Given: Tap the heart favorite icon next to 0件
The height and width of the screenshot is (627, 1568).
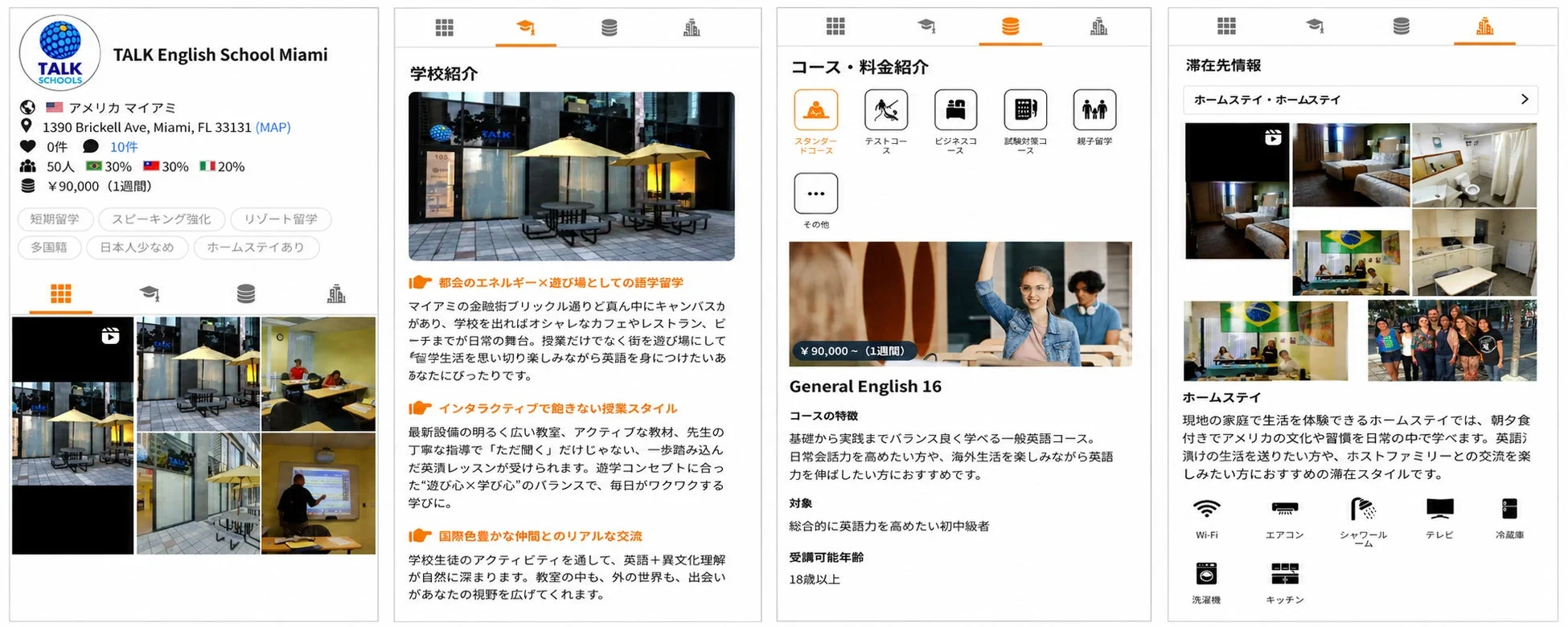Looking at the screenshot, I should pyautogui.click(x=28, y=146).
